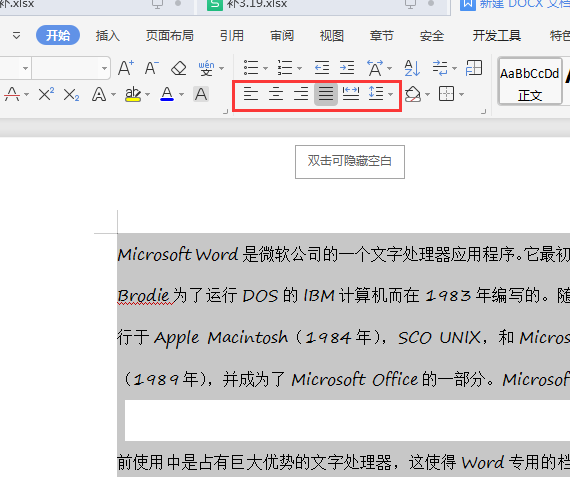Open the 视图 ribbon tab
The image size is (570, 477).
pos(332,36)
